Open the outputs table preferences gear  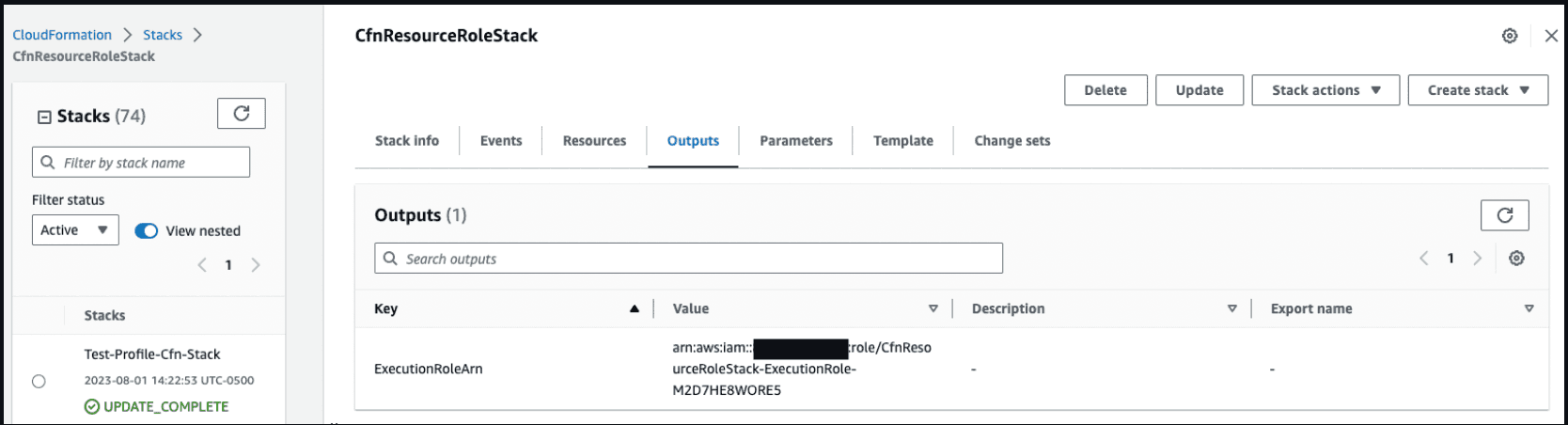pyautogui.click(x=1516, y=259)
